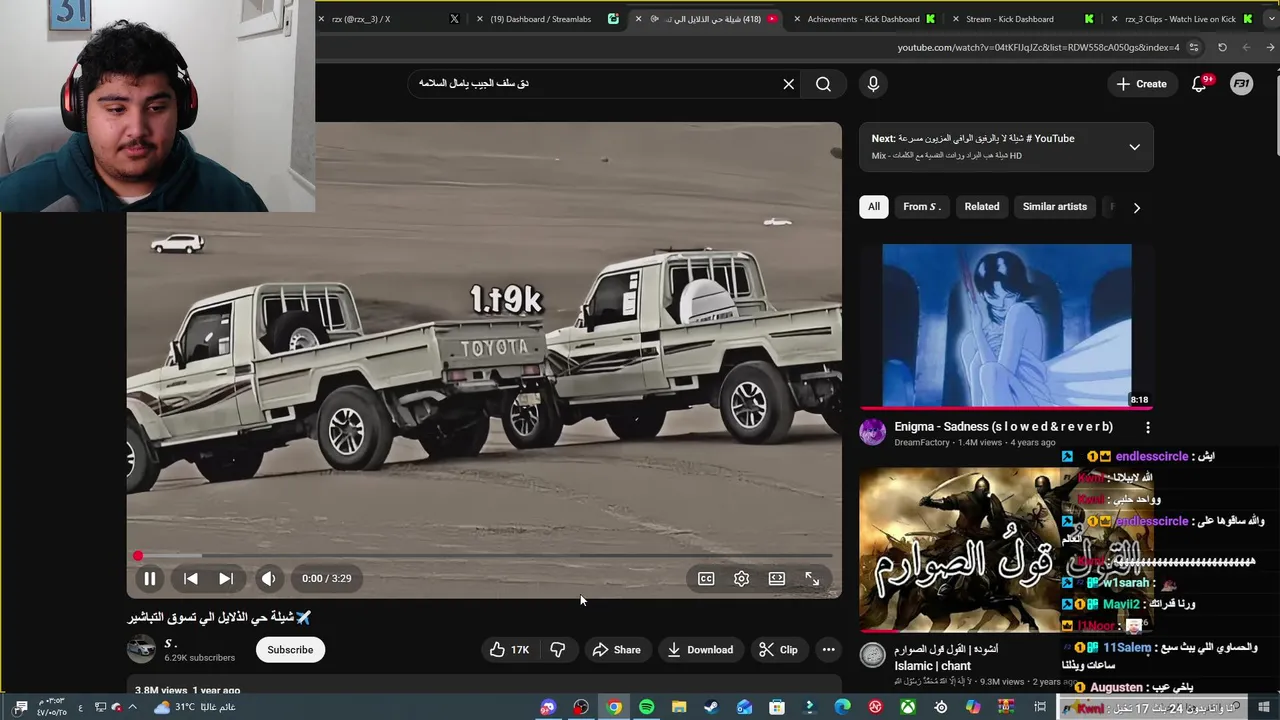Open the player settings gear
This screenshot has width=1280, height=720.
click(x=741, y=578)
